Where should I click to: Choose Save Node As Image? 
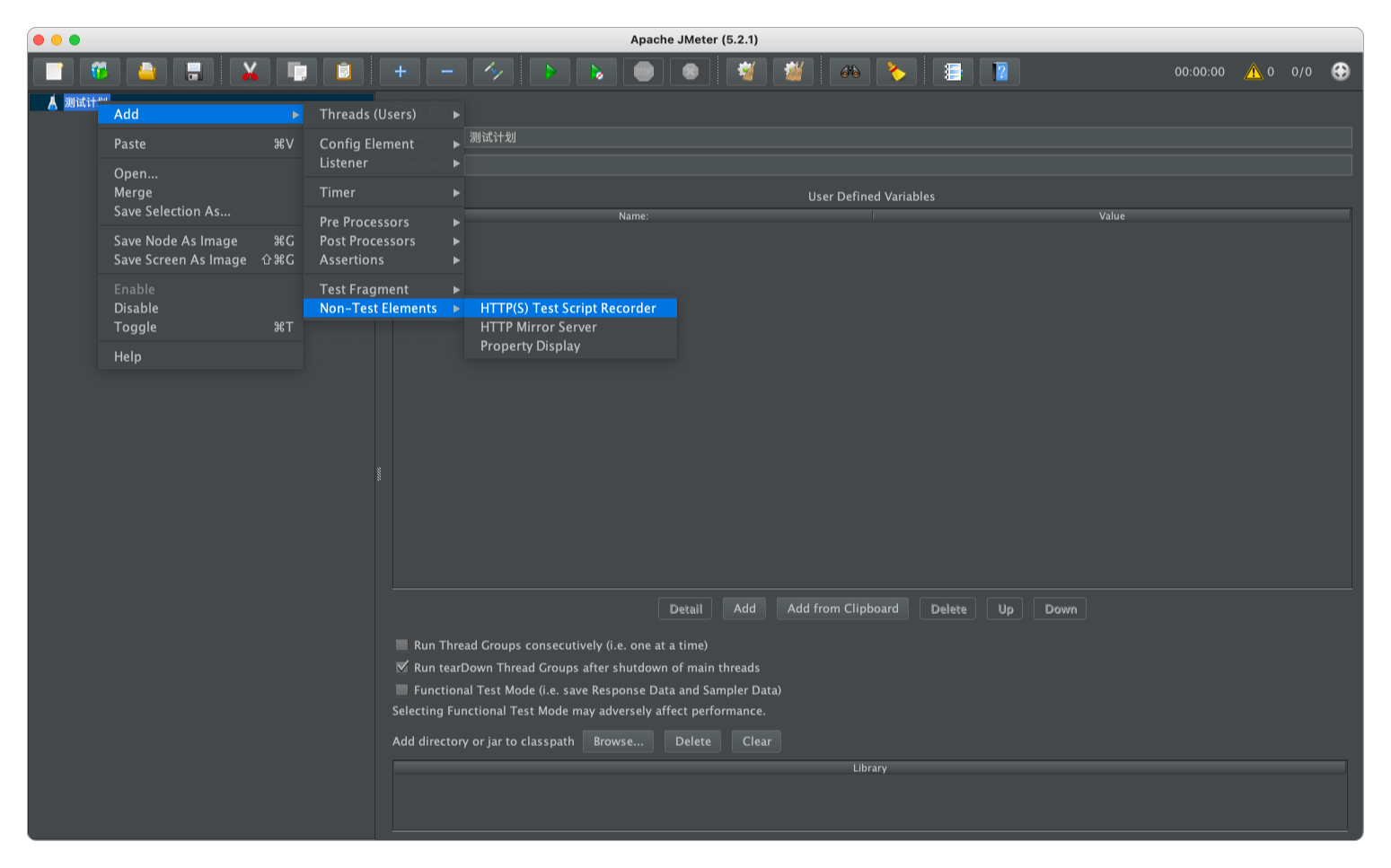(x=200, y=241)
